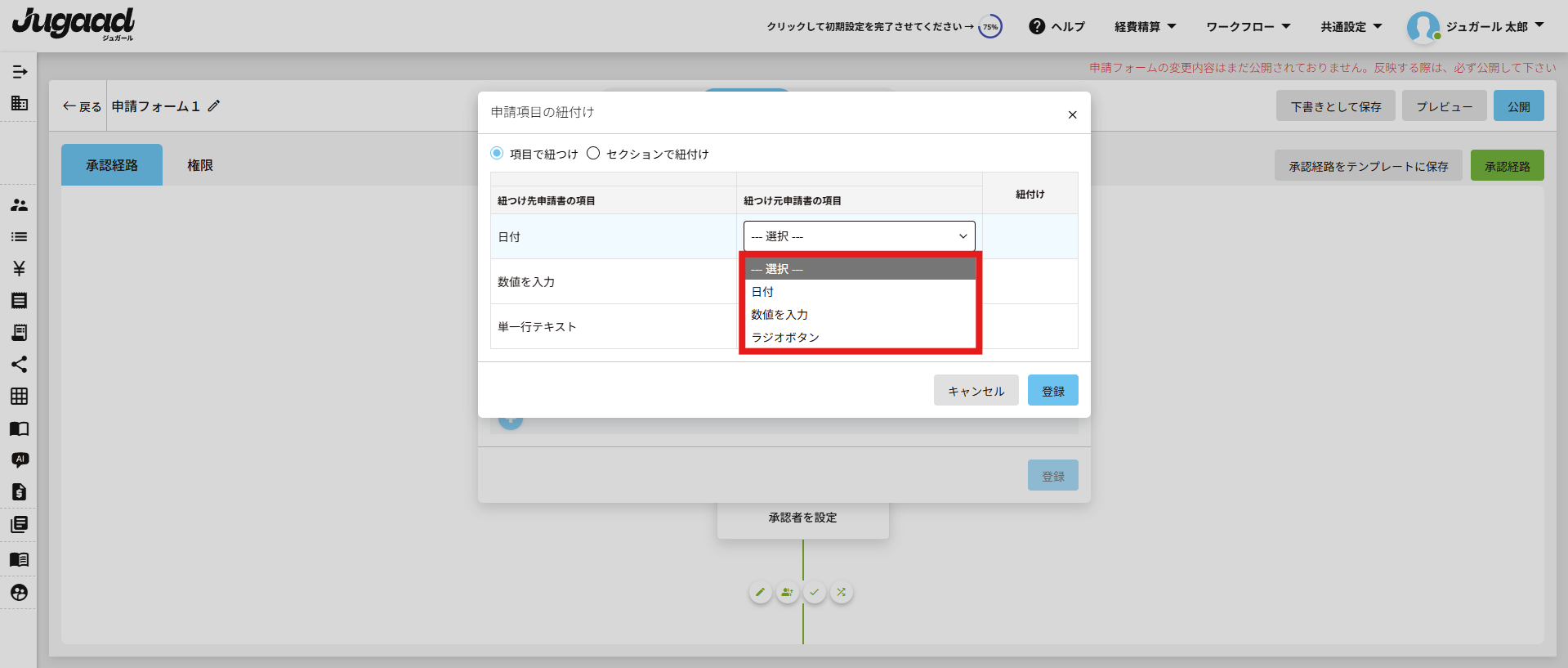Select the 項目で紐つけ radio button
1568x668 pixels.
click(497, 154)
